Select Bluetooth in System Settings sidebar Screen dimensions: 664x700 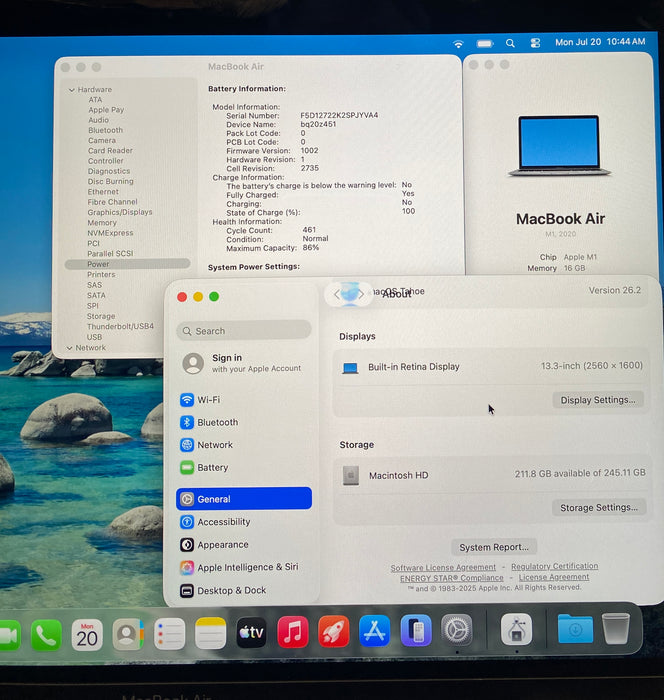[x=244, y=422]
